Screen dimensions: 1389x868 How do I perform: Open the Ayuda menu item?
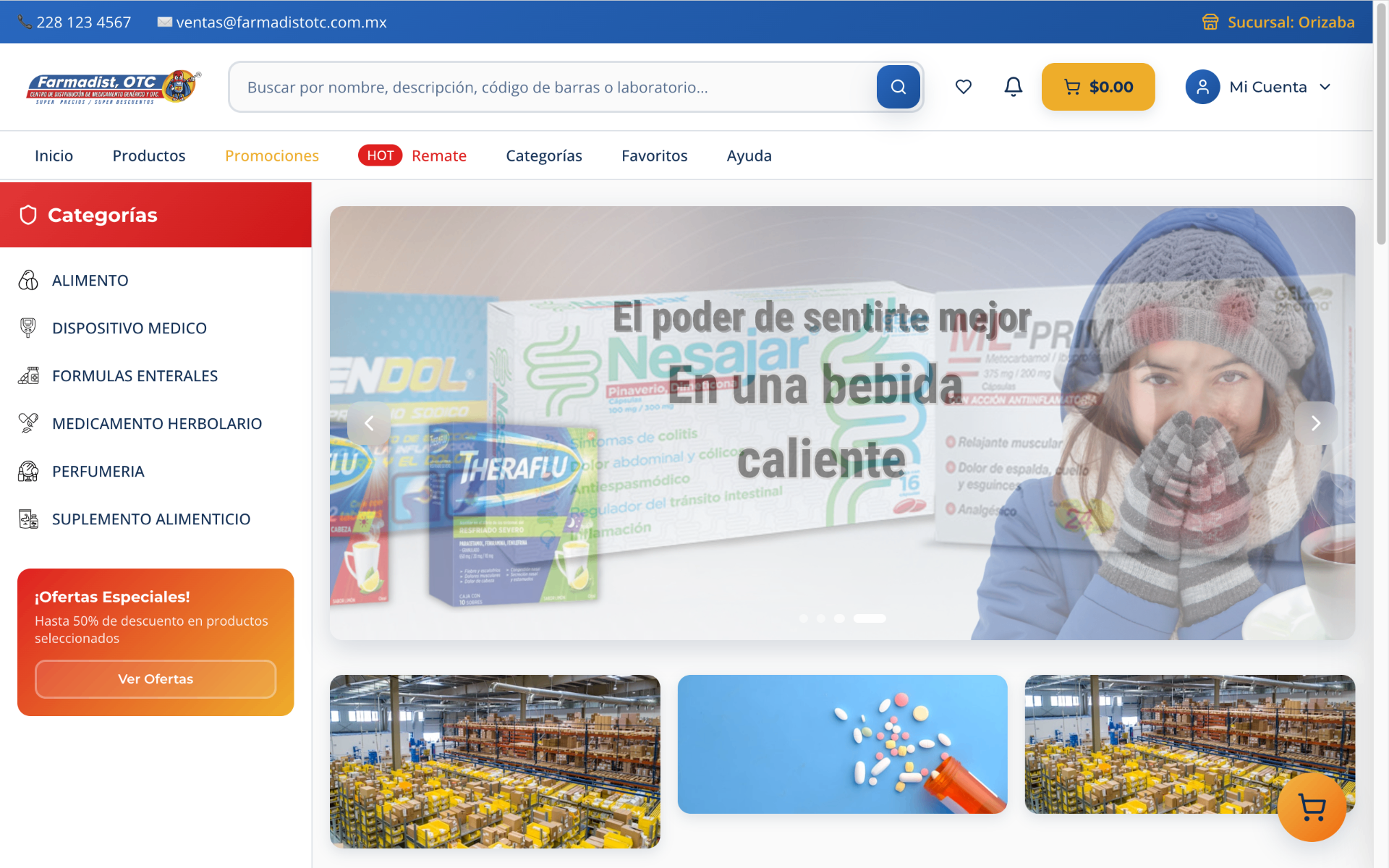[749, 156]
